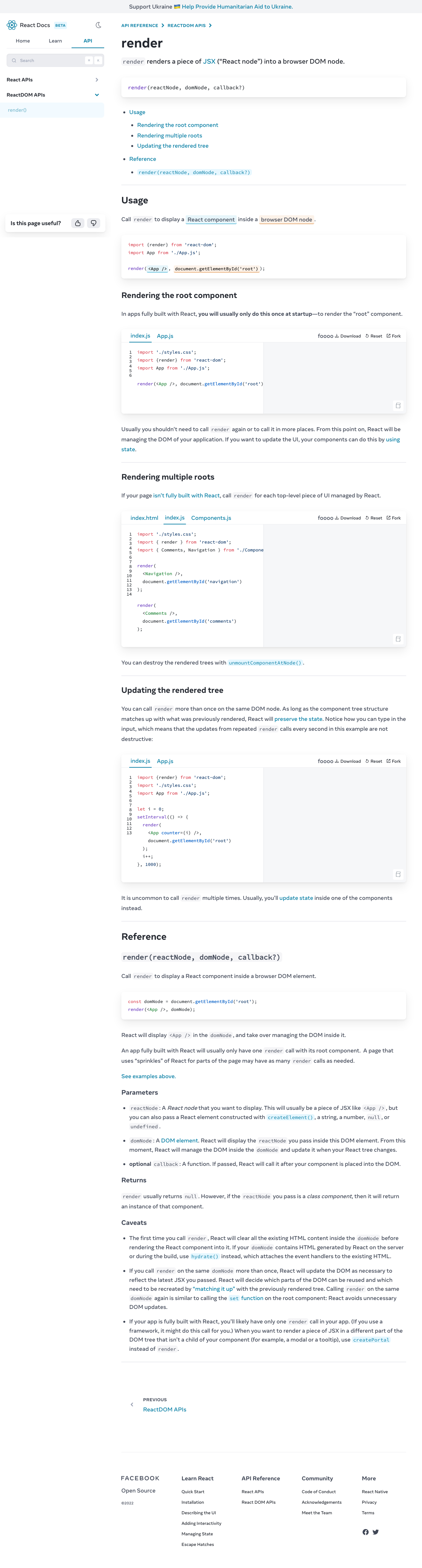Go to previous page ReactDOM APIs
The image size is (422, 1568).
(x=165, y=1409)
